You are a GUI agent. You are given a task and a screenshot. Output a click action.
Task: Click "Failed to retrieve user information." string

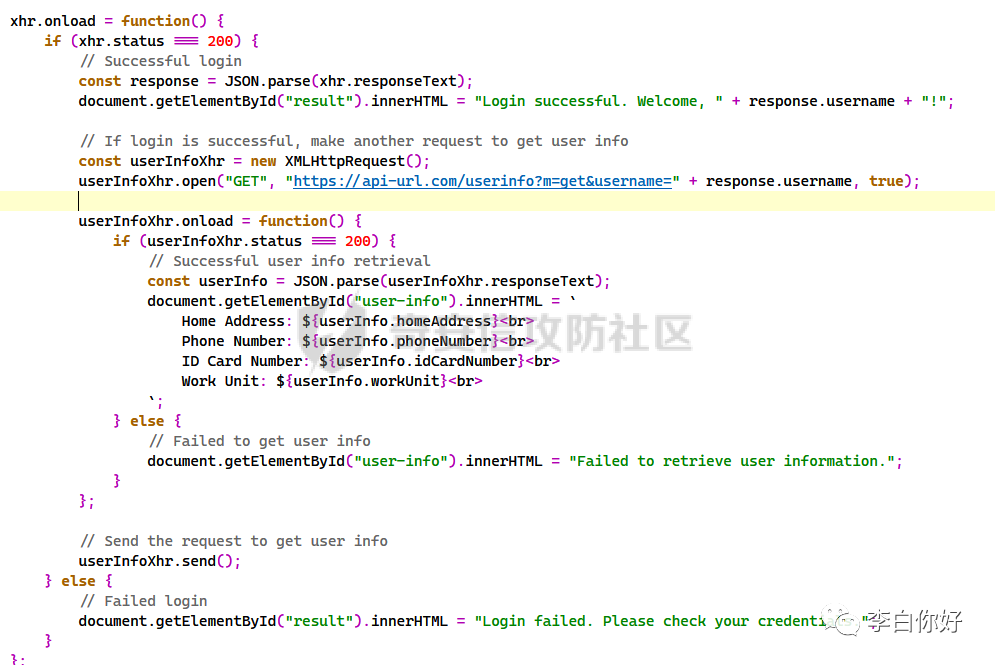pos(732,461)
